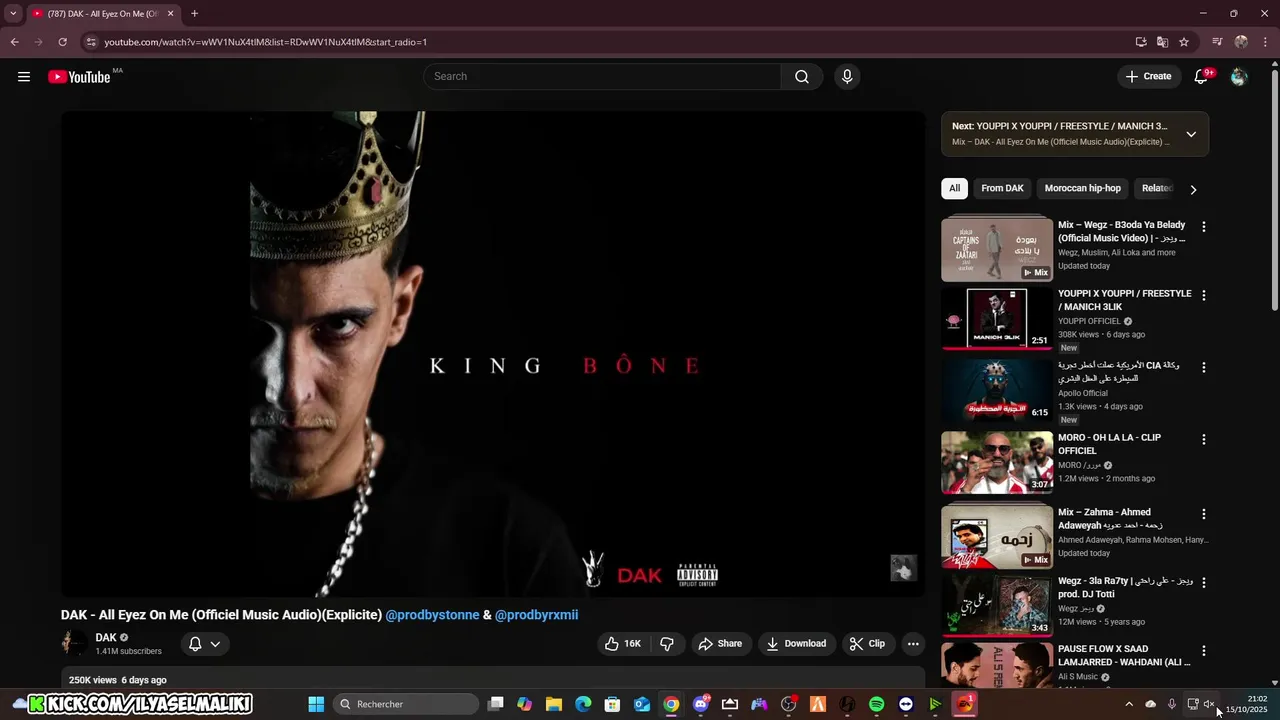1280x720 pixels.
Task: Expand the Next mix playlist panel
Action: pos(1191,134)
